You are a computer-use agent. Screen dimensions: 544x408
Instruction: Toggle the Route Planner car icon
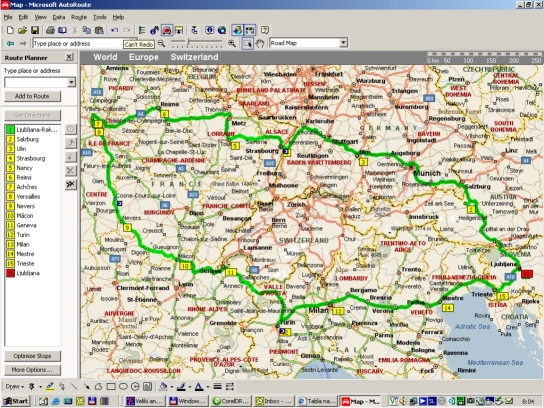pos(167,31)
